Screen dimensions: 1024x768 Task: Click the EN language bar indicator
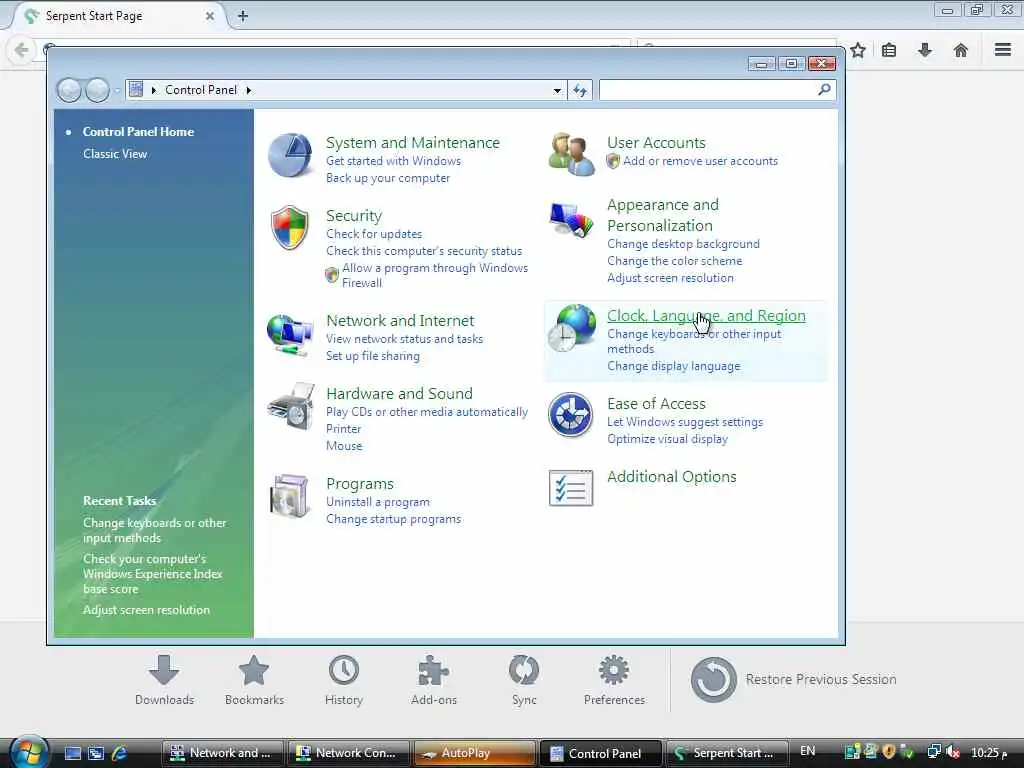[x=807, y=752]
